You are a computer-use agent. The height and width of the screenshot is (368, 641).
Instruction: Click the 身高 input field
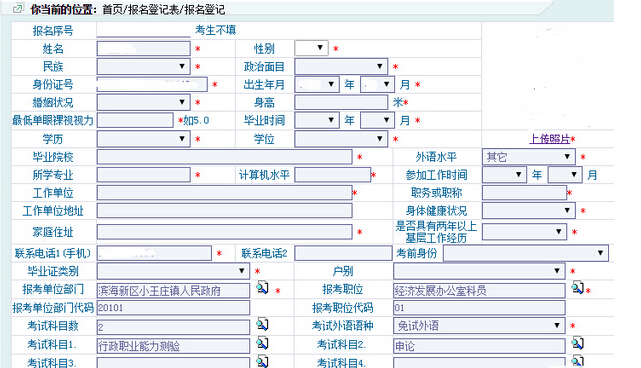pyautogui.click(x=341, y=102)
